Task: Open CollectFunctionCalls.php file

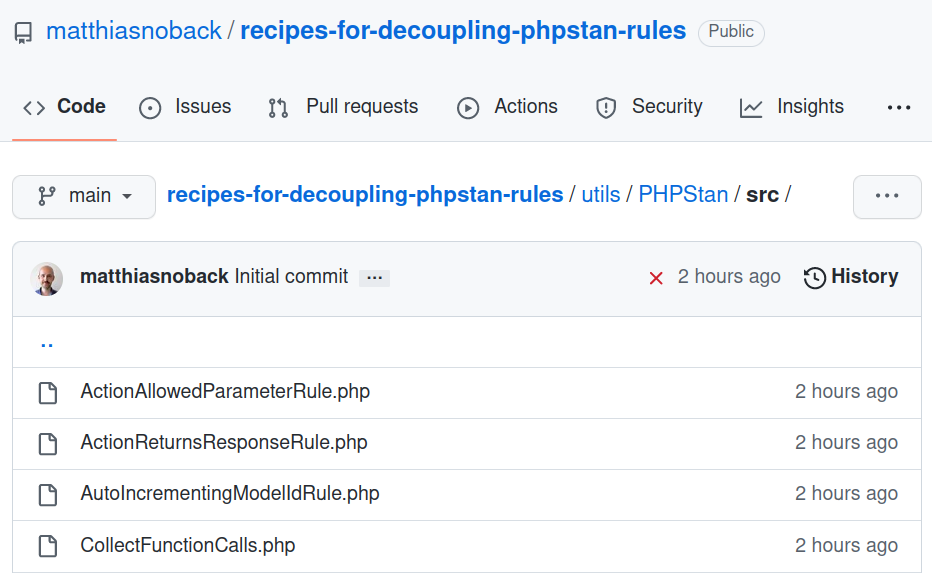Action: tap(188, 546)
